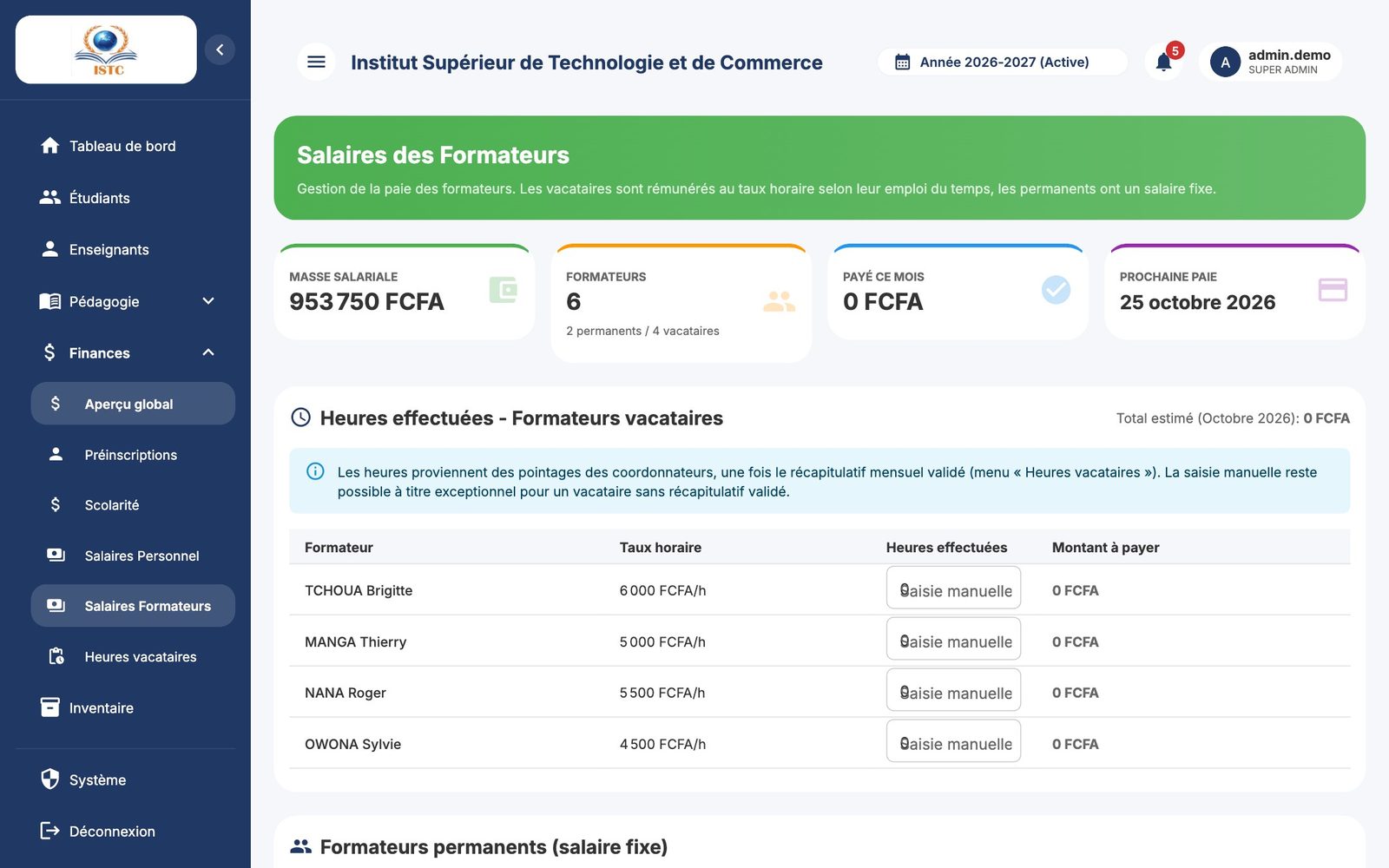This screenshot has width=1389, height=868.
Task: Click the "6 000 FCFA/h" rate cell
Action: pyautogui.click(x=662, y=590)
